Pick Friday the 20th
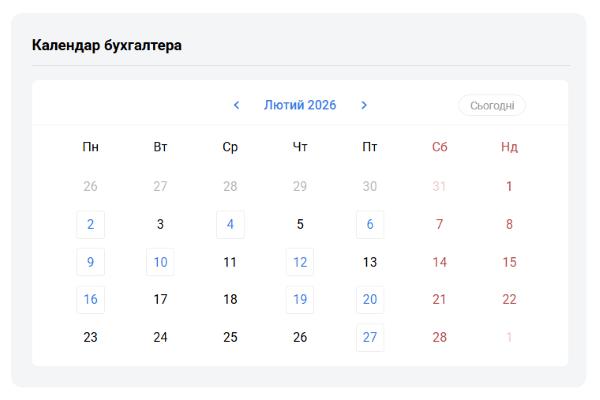Viewport: 600px width, 400px height. click(370, 299)
